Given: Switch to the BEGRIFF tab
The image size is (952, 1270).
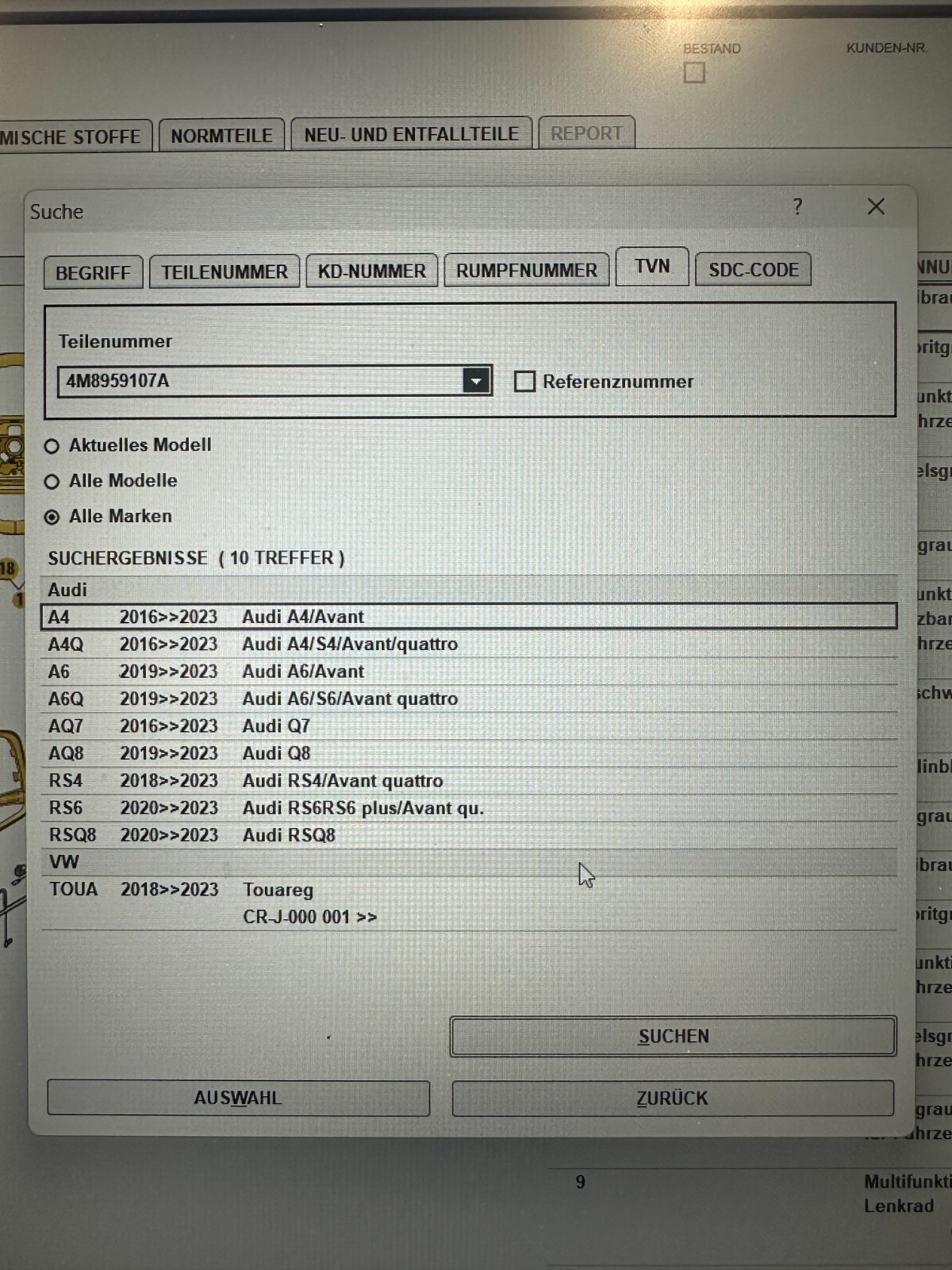Looking at the screenshot, I should point(93,272).
